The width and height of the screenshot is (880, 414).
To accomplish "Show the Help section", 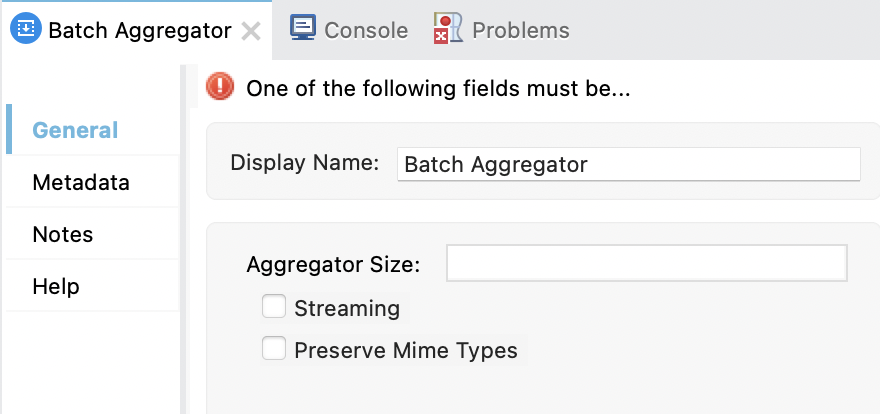I will point(56,287).
